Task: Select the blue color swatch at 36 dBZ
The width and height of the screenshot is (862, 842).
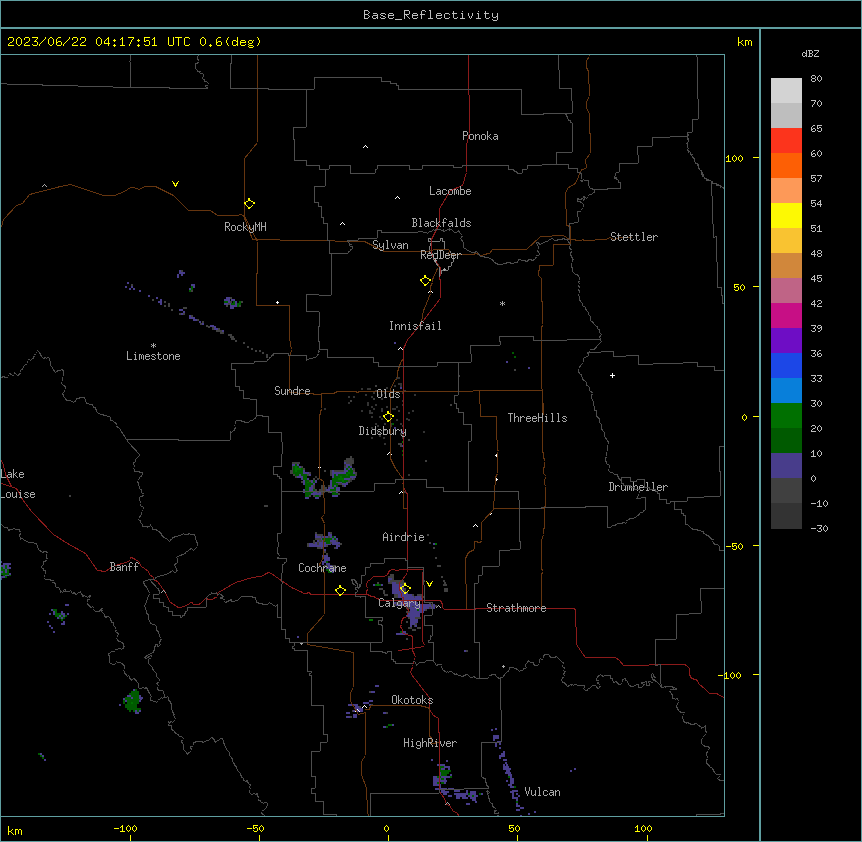Action: (x=786, y=365)
